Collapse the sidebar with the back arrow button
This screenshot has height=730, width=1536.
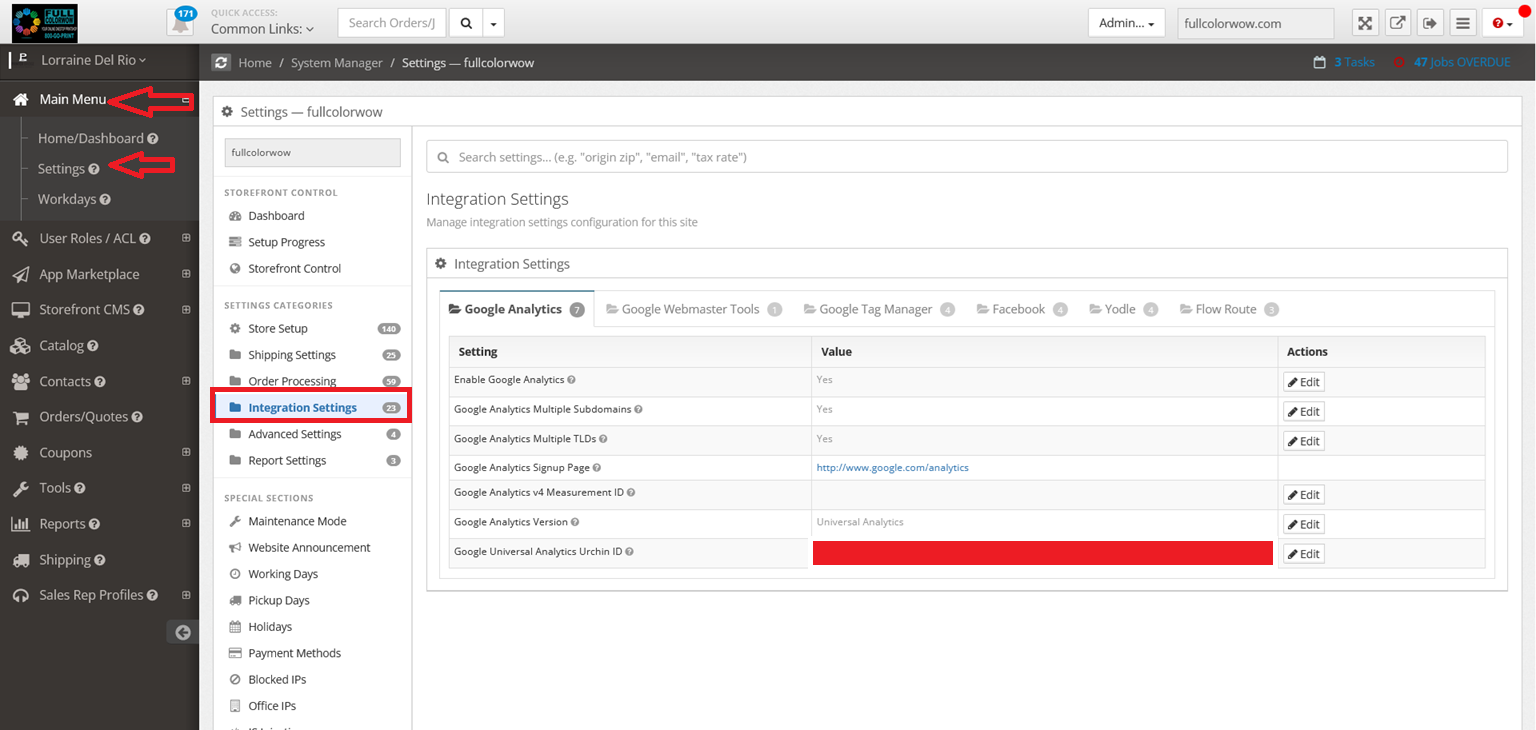point(182,632)
